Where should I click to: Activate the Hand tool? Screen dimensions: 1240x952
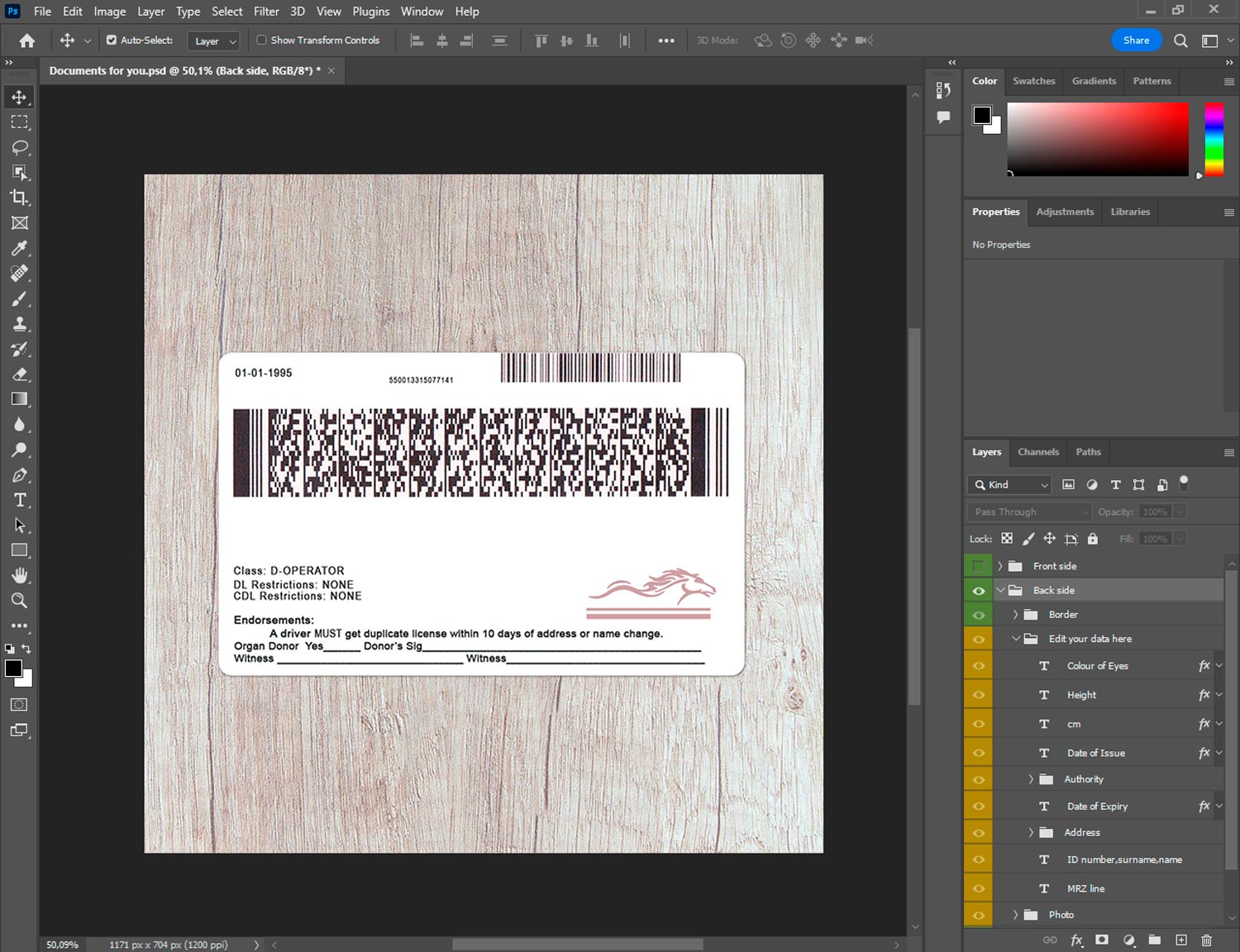coord(19,575)
